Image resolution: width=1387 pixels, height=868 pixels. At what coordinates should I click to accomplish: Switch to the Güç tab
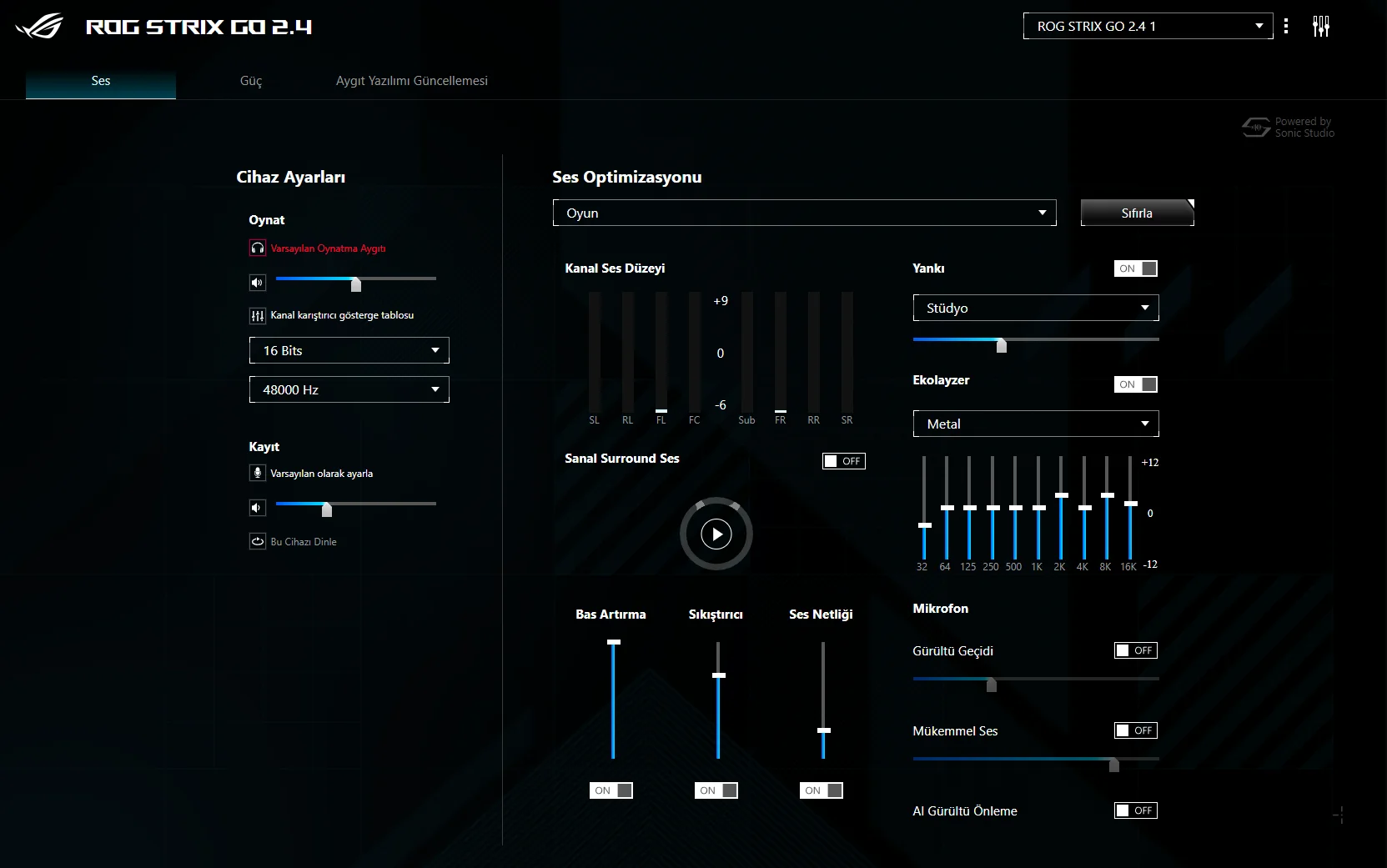[x=251, y=81]
